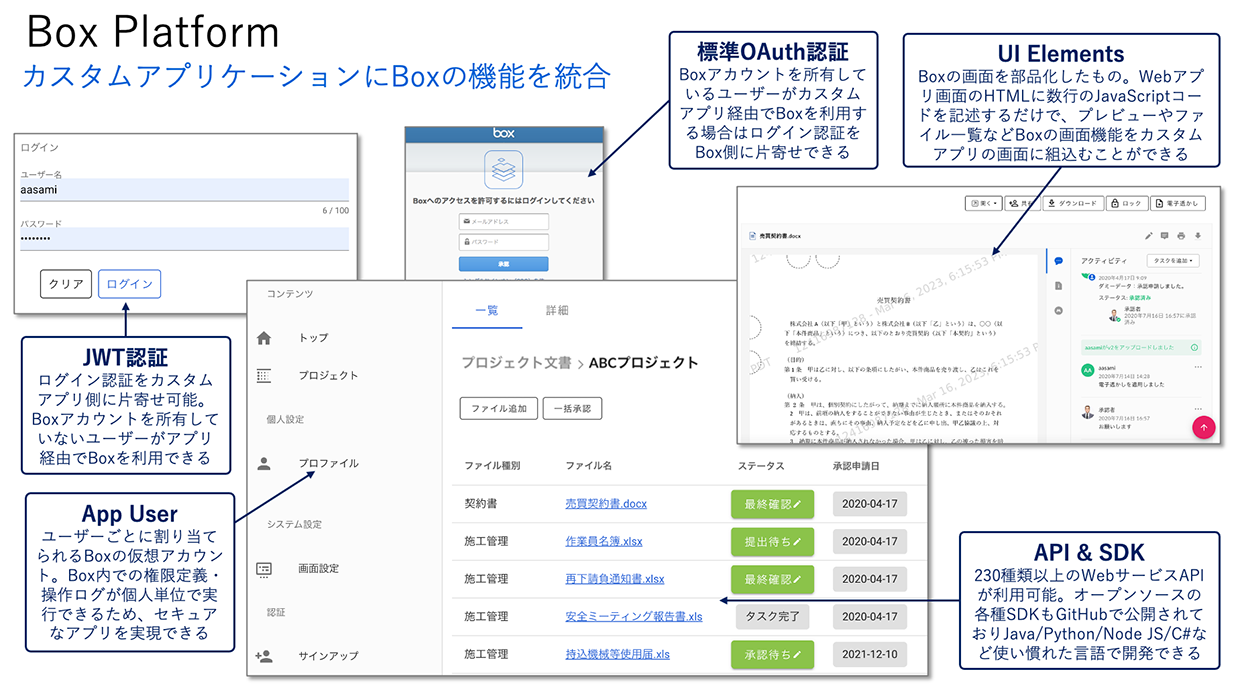The image size is (1240, 686).
Task: Click the 一括承認 button
Action: point(572,408)
